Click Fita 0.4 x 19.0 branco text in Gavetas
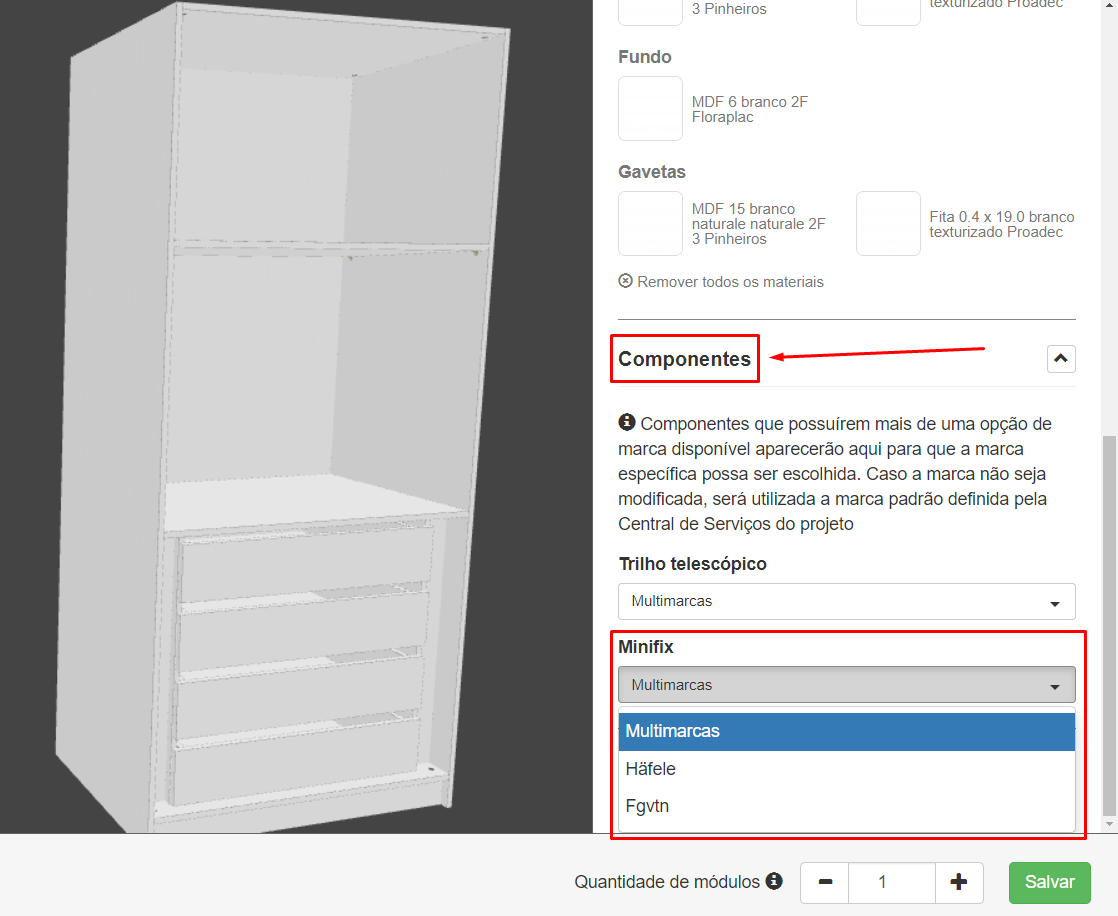This screenshot has width=1118, height=916. (1001, 224)
